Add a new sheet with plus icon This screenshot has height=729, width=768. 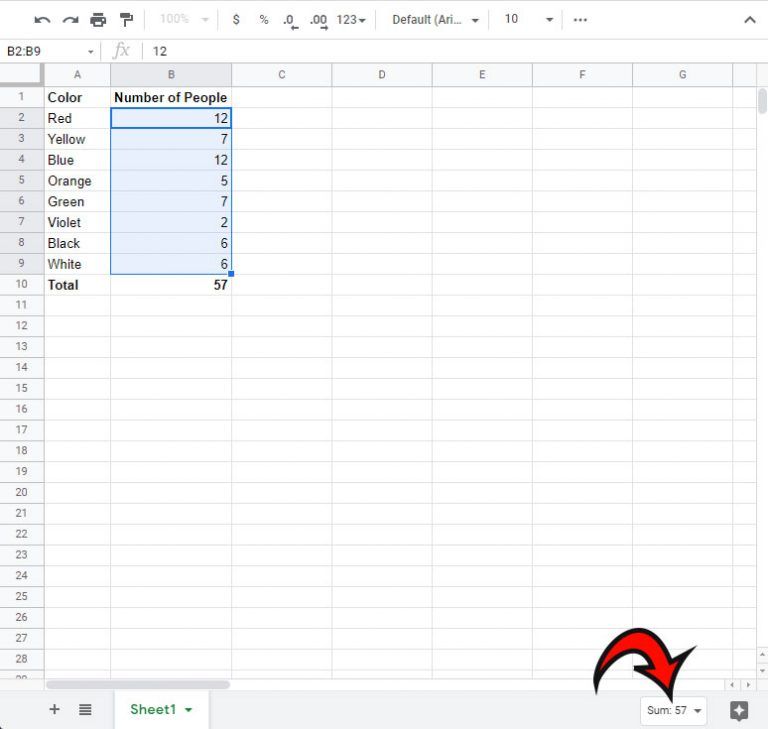point(54,709)
